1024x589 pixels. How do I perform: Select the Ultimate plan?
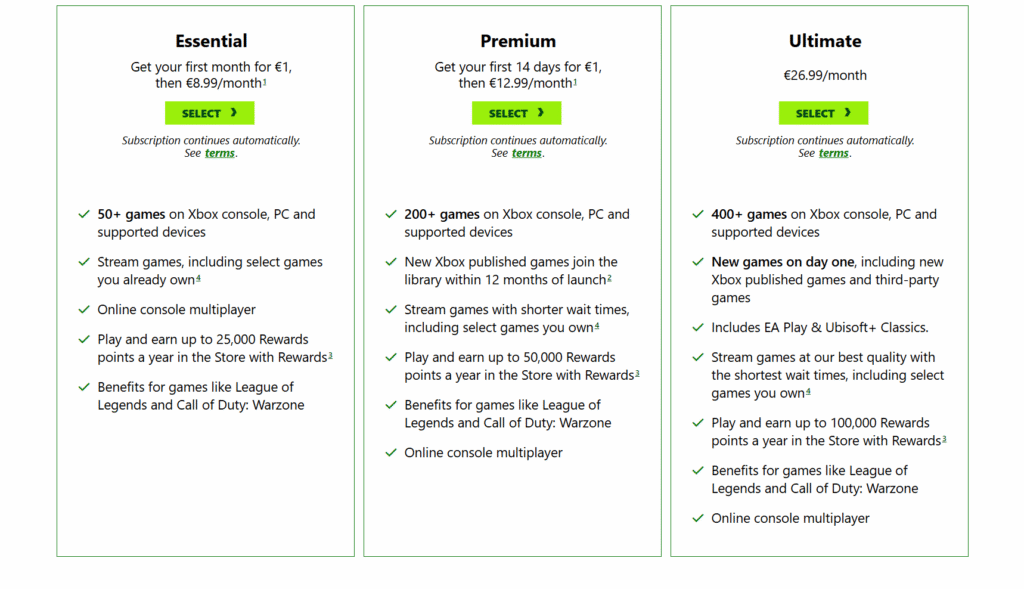[823, 113]
